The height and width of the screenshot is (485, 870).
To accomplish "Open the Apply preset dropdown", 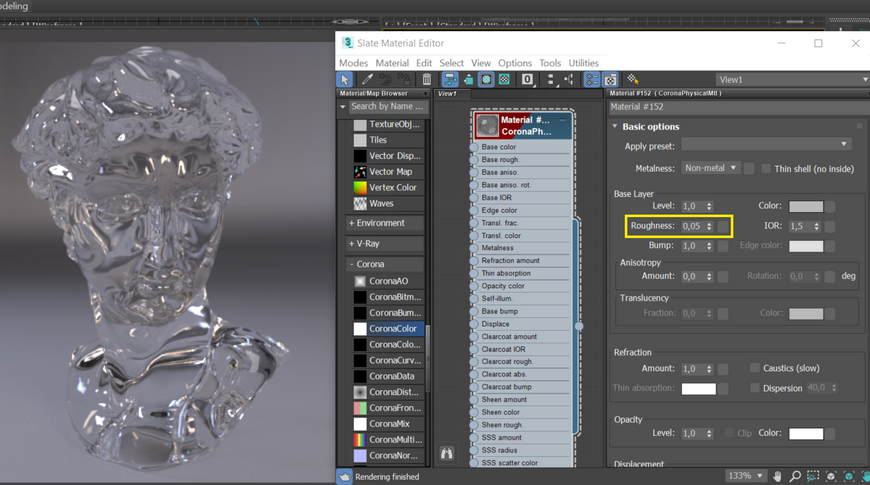I will coord(765,145).
